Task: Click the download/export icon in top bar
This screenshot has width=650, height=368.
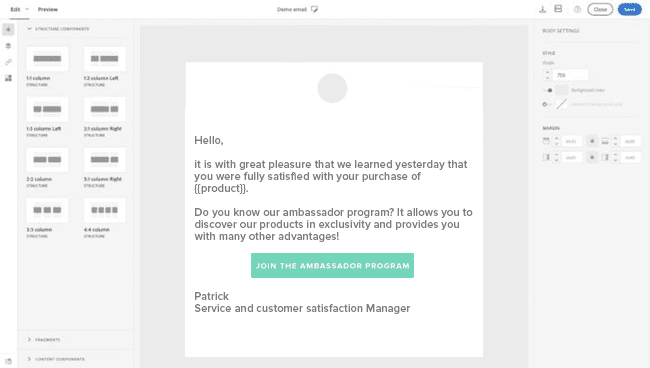Action: click(x=542, y=9)
